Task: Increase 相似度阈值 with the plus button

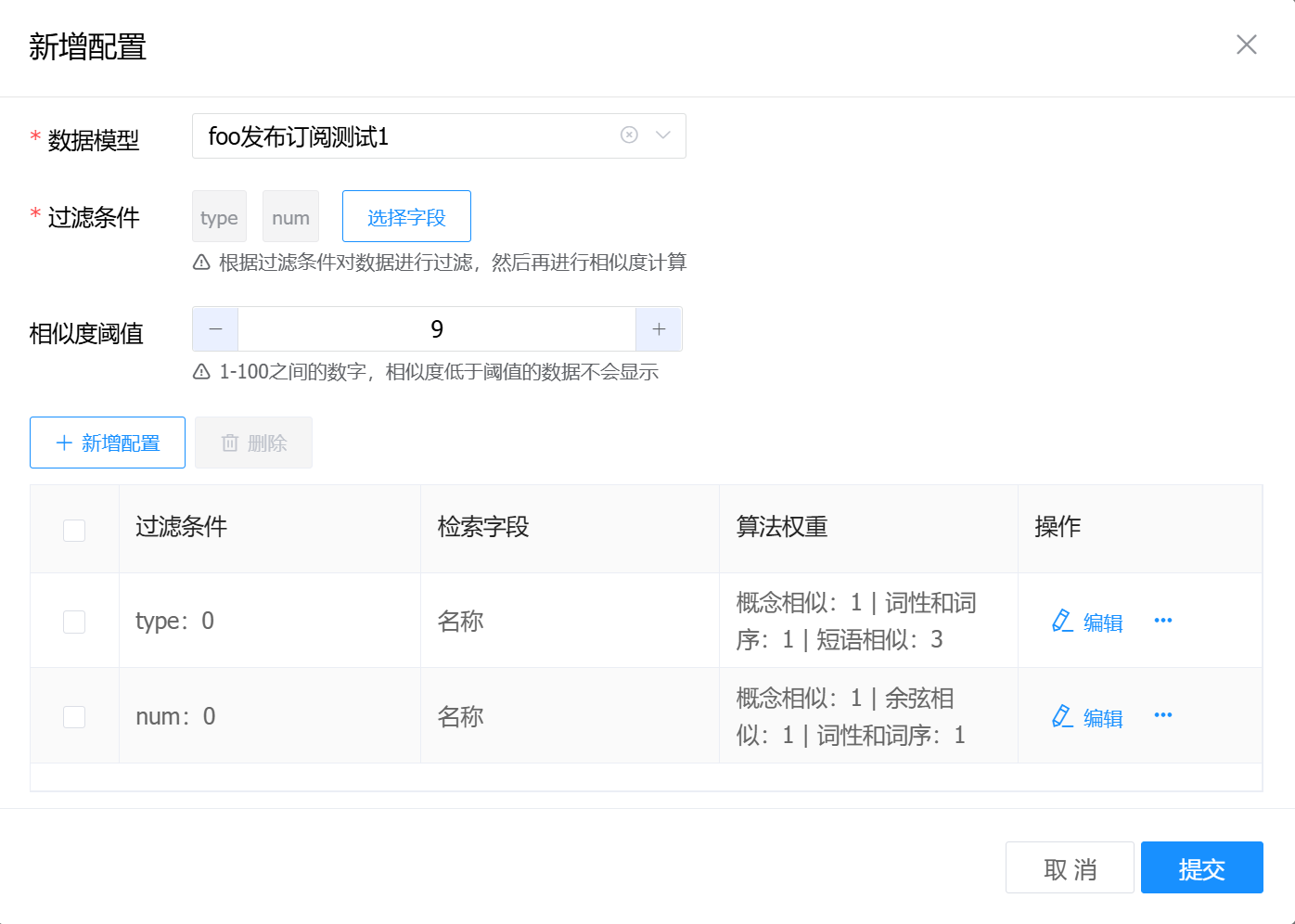Action: pos(659,329)
